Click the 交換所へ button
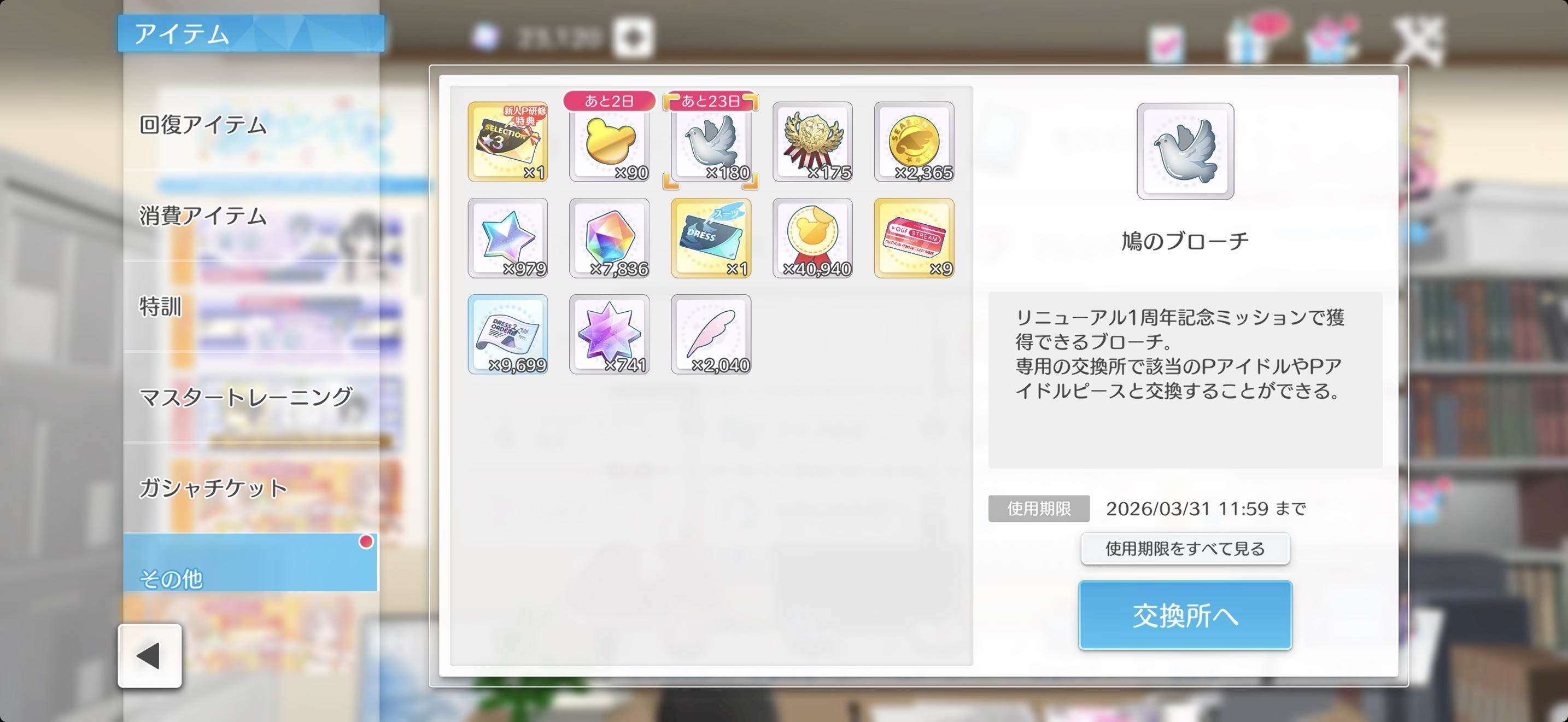This screenshot has width=1568, height=722. coord(1185,615)
